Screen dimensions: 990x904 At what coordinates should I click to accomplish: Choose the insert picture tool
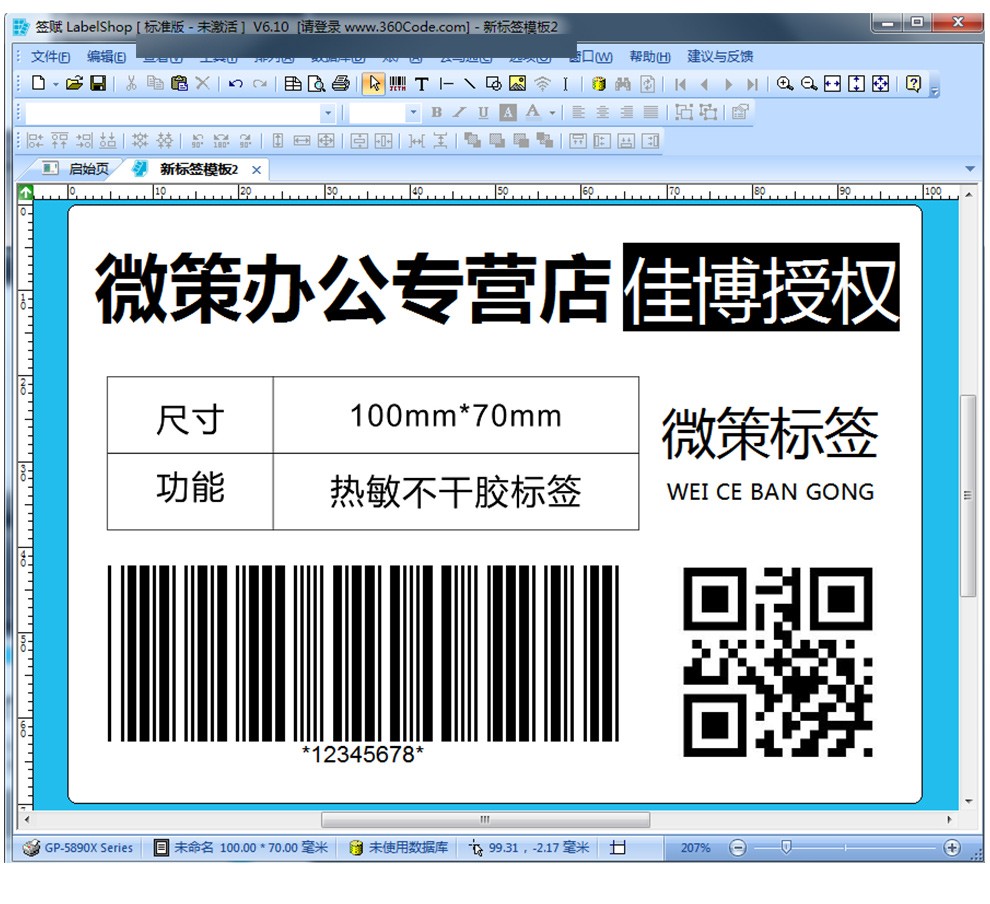(517, 84)
